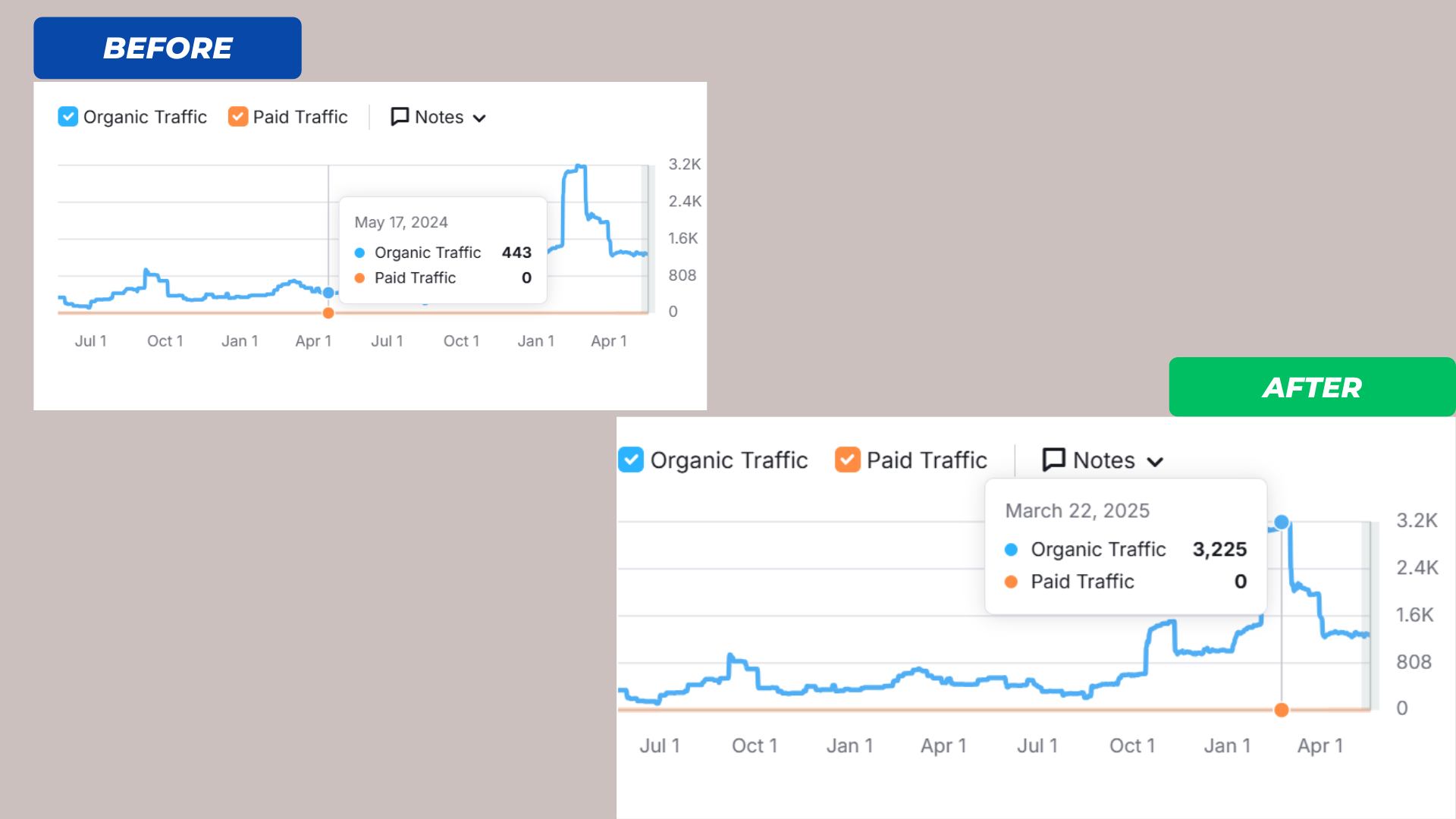Click blue organic data point on Before chart

click(328, 293)
